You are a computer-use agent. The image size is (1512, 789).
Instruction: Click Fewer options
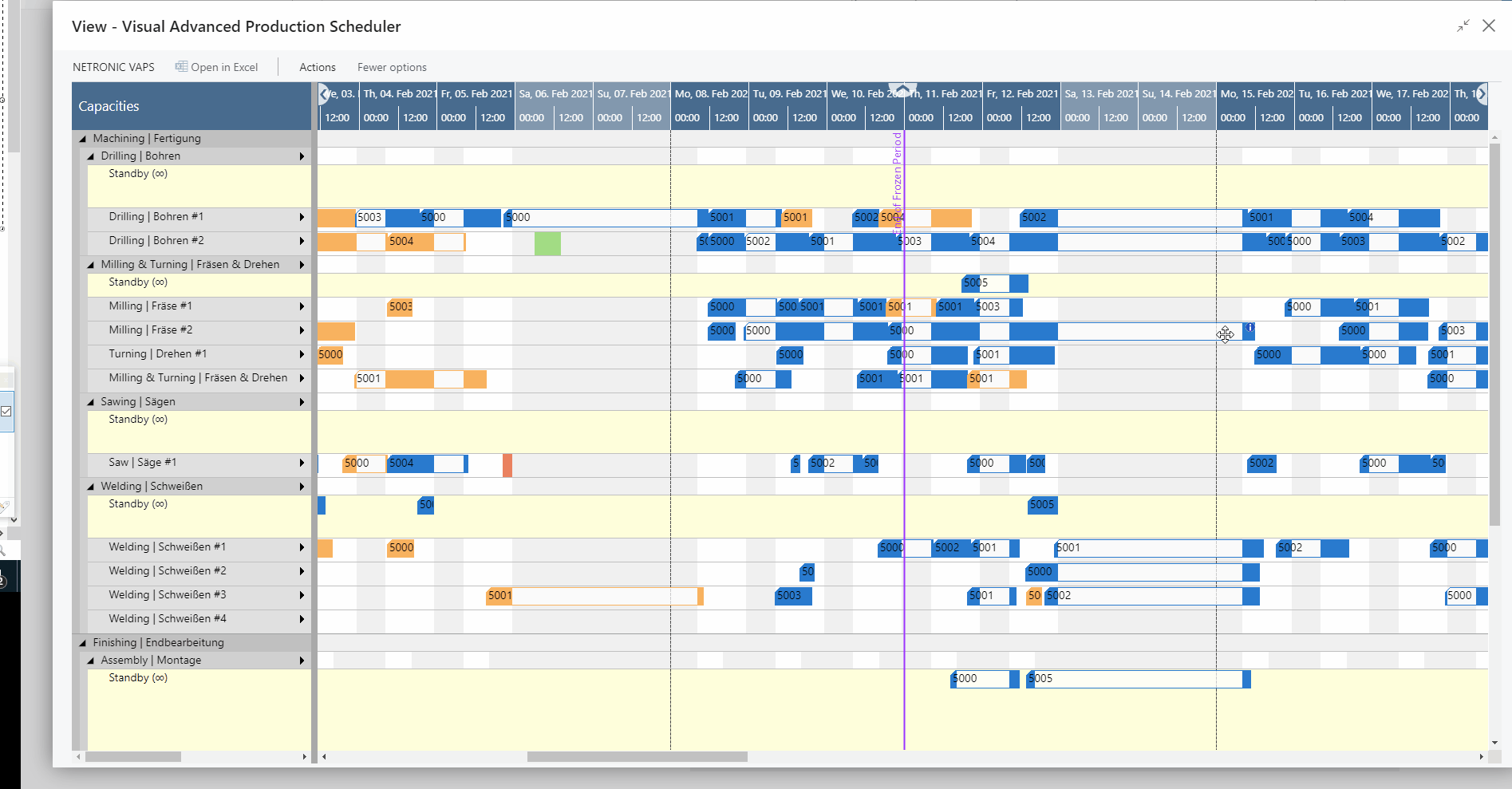[392, 67]
